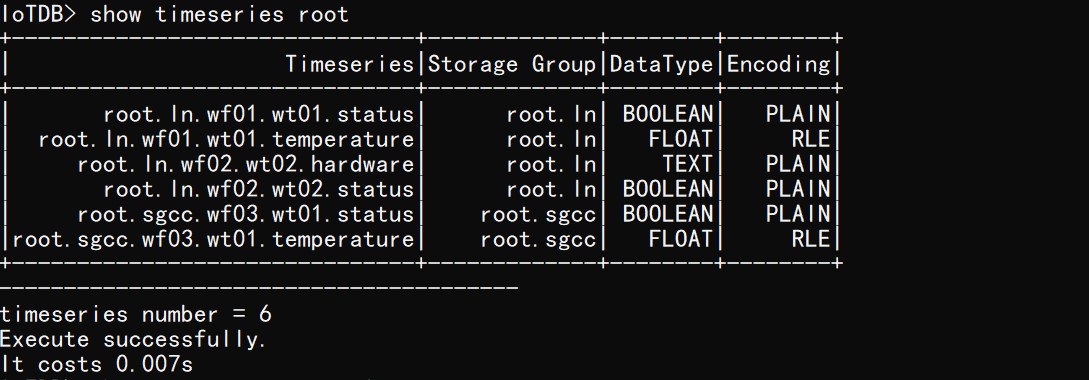This screenshot has height=380, width=1089.
Task: Click the first row's BOOLEAN cell
Action: pyautogui.click(x=667, y=114)
